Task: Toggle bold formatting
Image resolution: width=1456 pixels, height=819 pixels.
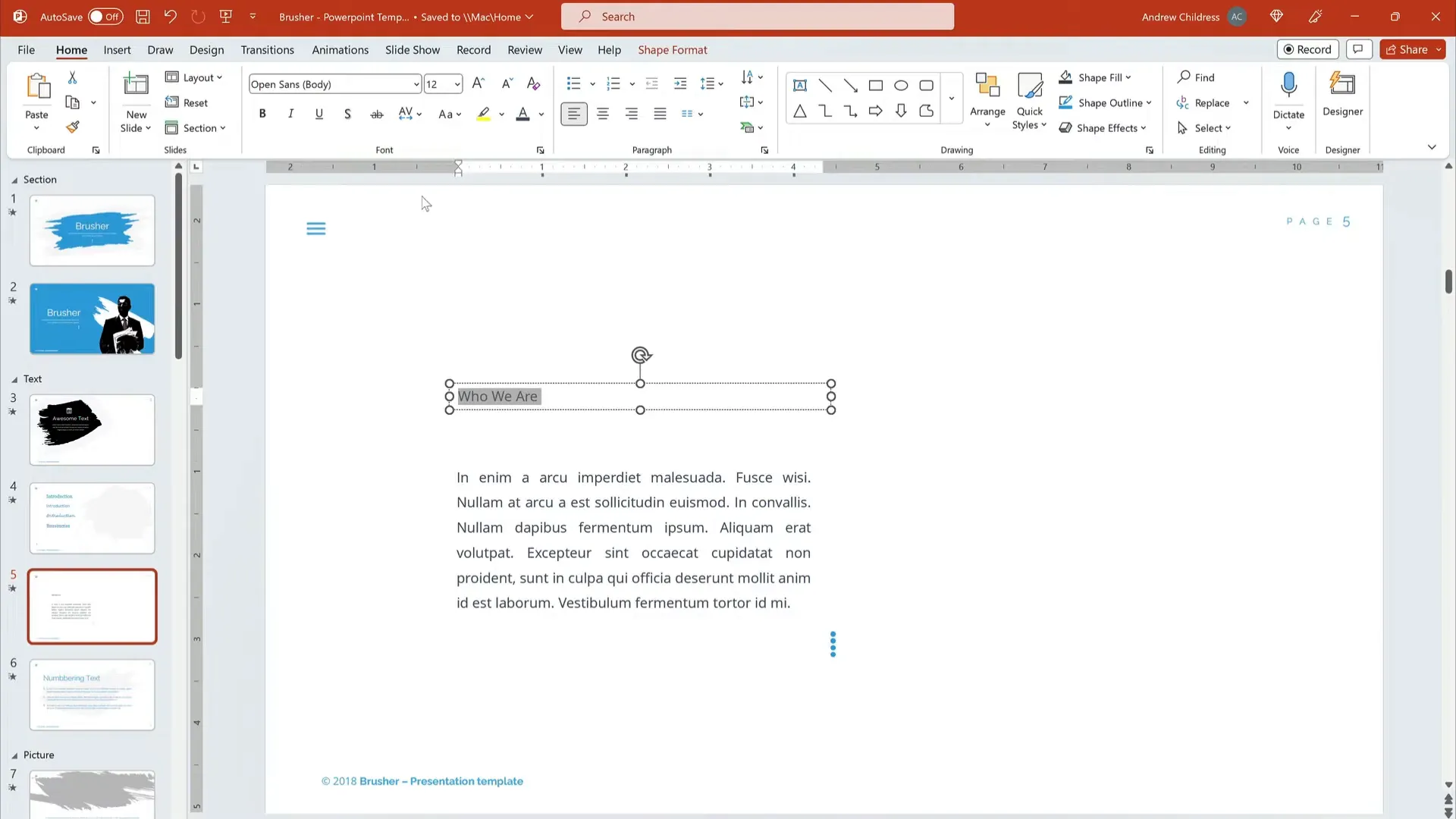Action: tap(262, 114)
